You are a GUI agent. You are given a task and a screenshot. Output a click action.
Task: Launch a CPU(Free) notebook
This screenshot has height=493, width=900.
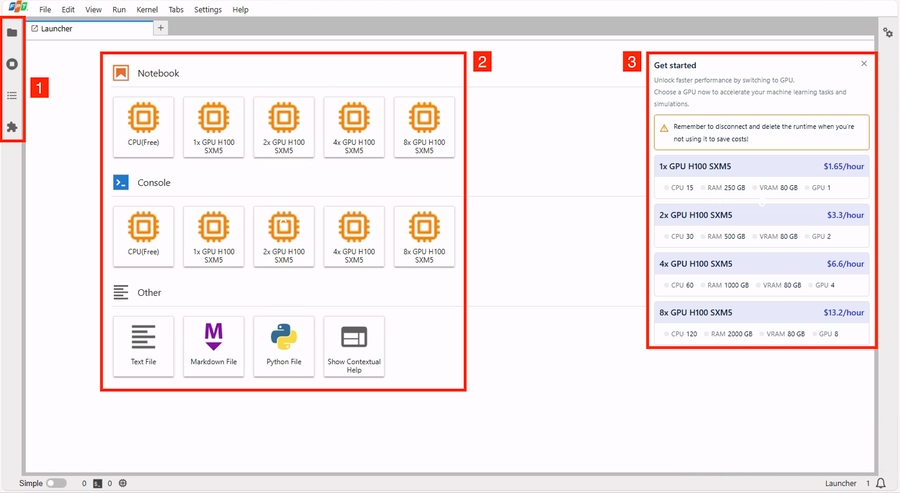pos(143,126)
